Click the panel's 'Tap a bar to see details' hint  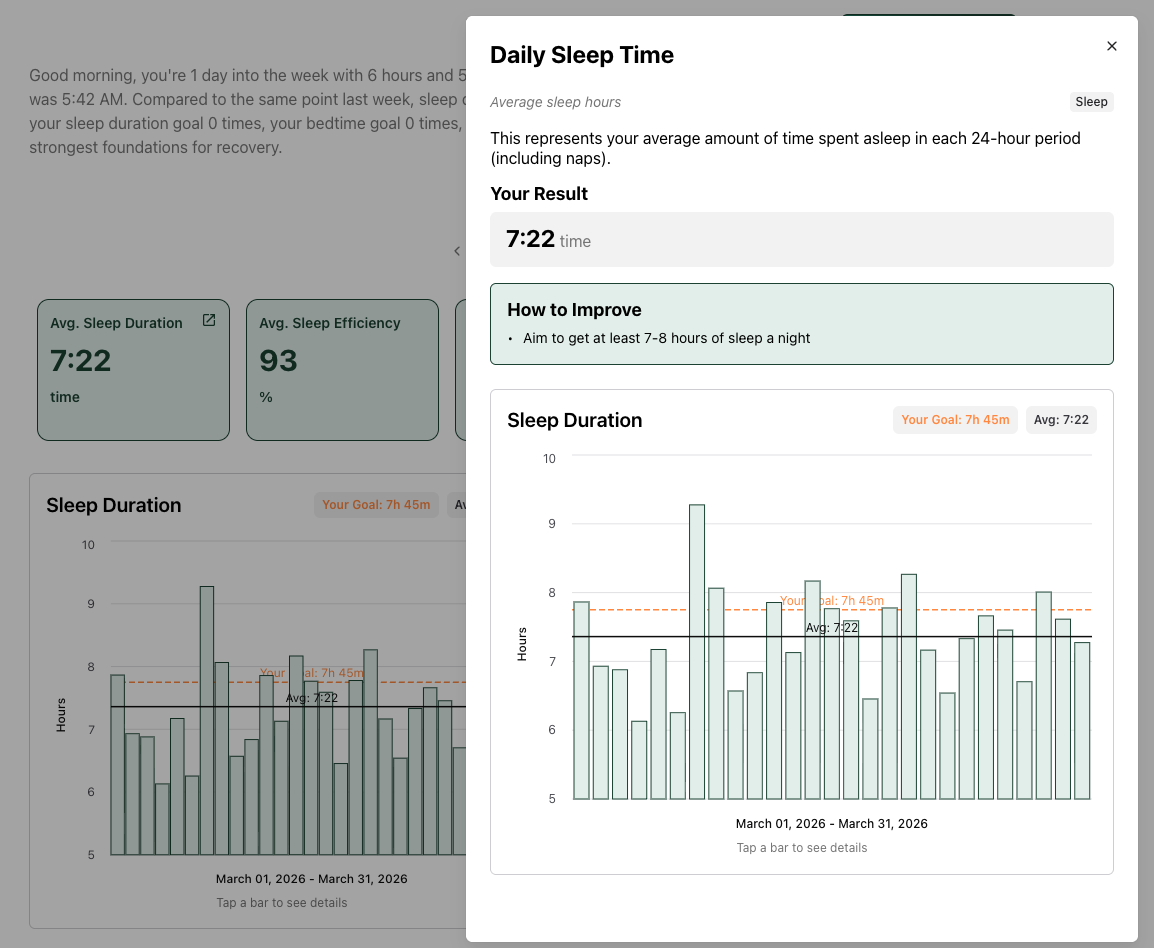point(801,848)
